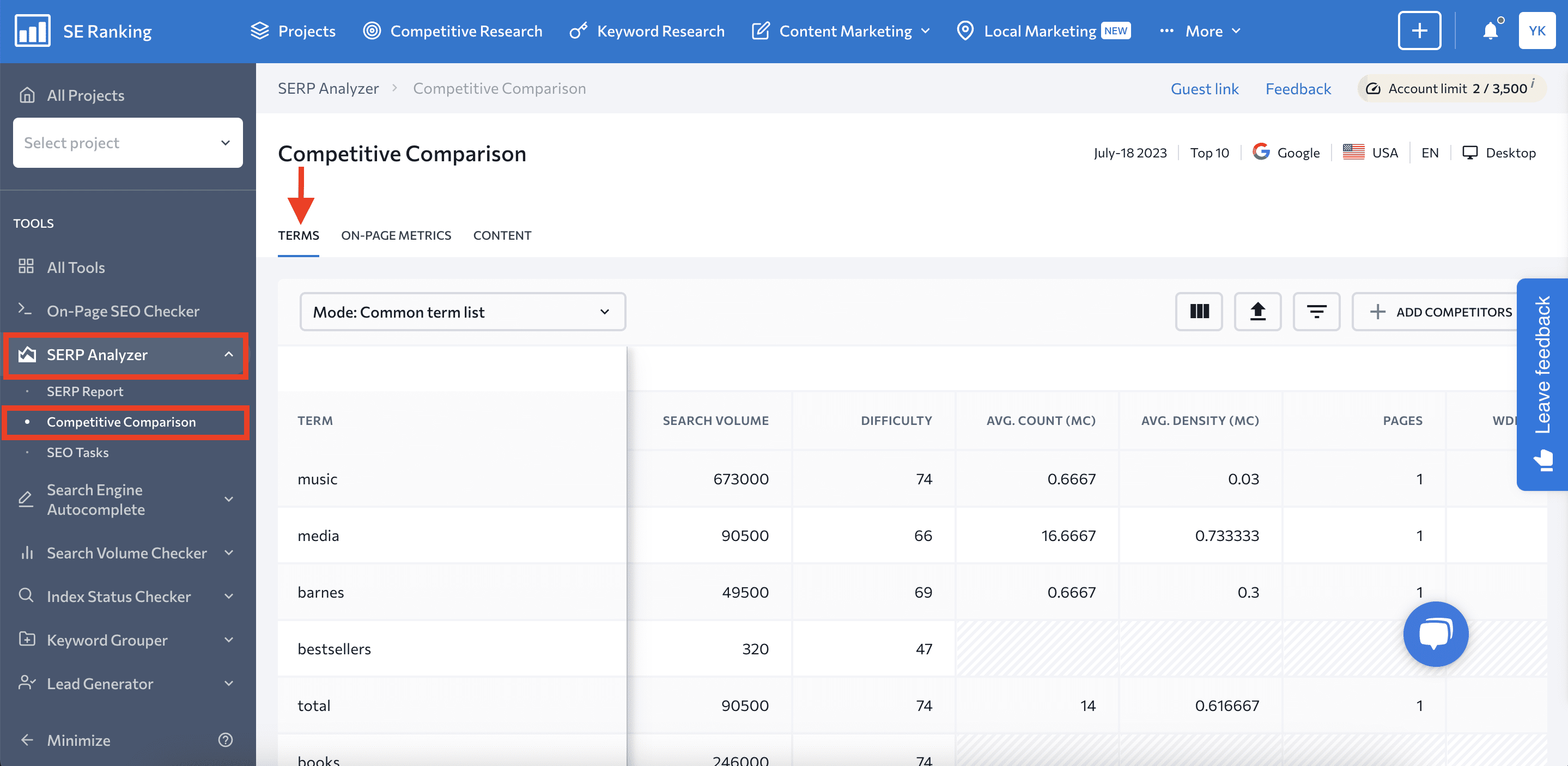Click the column view toggle icon
This screenshot has width=1568, height=766.
tap(1199, 312)
